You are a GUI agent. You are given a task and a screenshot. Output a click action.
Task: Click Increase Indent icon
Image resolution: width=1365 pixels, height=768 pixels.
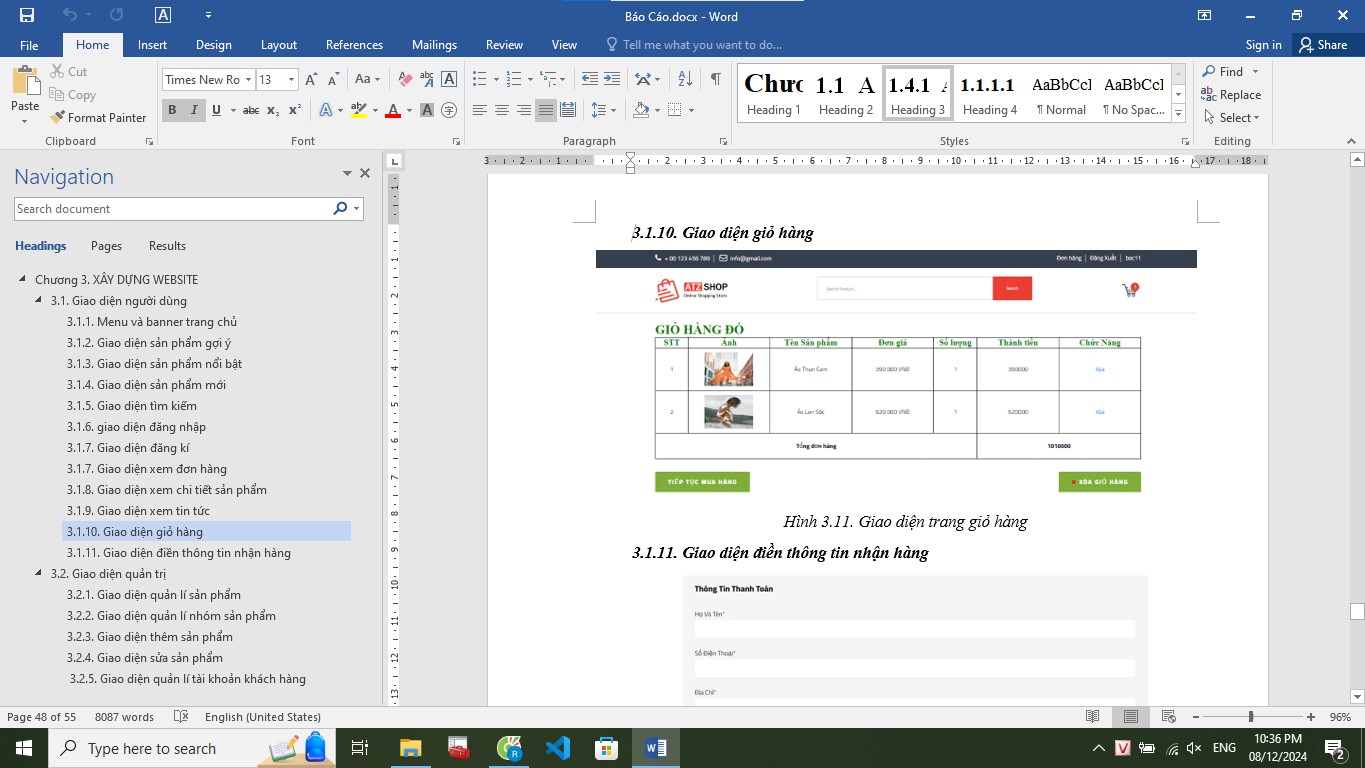611,79
